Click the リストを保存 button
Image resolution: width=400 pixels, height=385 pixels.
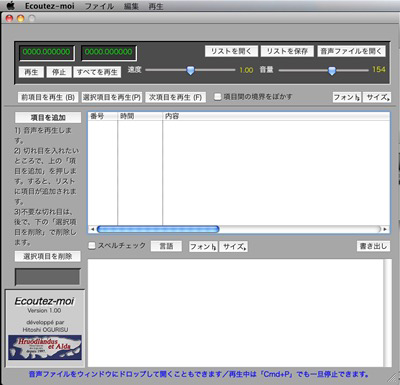click(287, 51)
